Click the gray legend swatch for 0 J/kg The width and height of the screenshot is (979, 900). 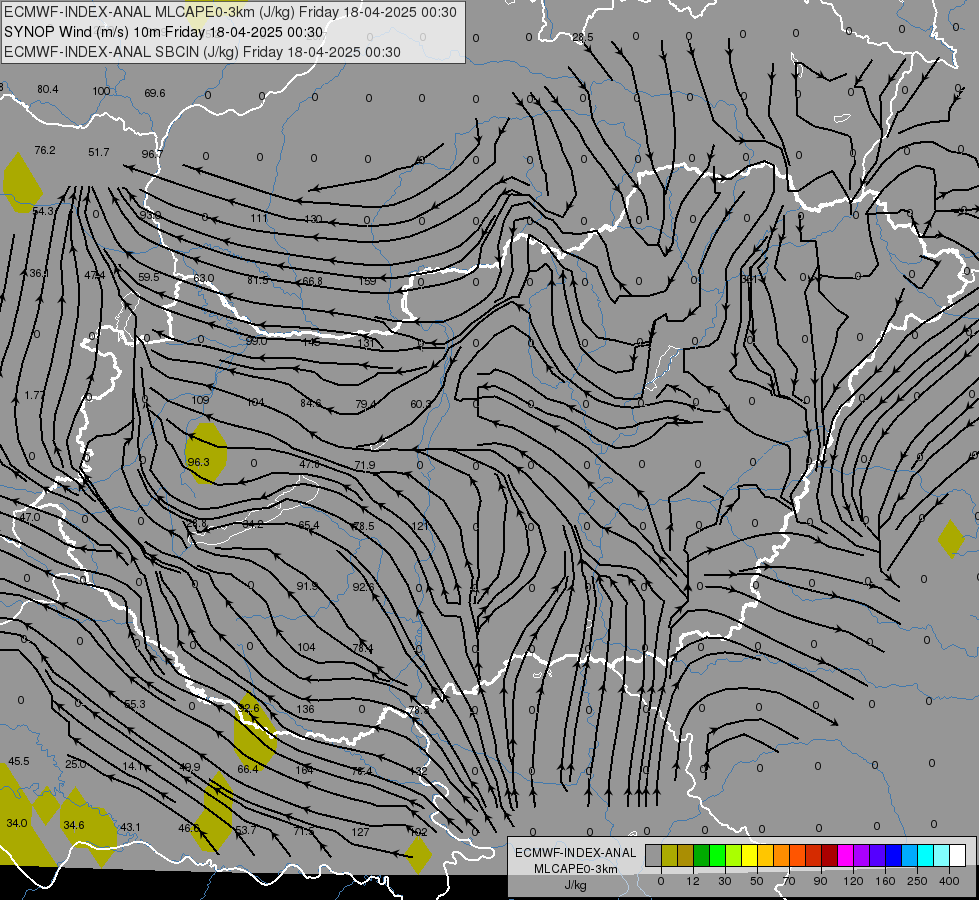[x=653, y=856]
